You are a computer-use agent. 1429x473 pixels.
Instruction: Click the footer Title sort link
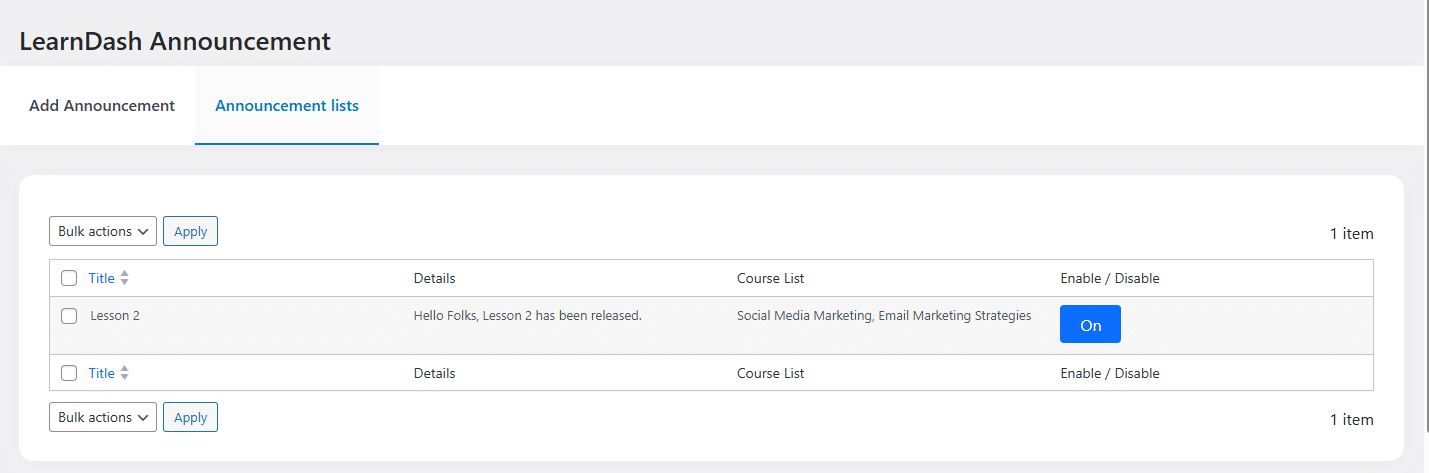[x=102, y=373]
